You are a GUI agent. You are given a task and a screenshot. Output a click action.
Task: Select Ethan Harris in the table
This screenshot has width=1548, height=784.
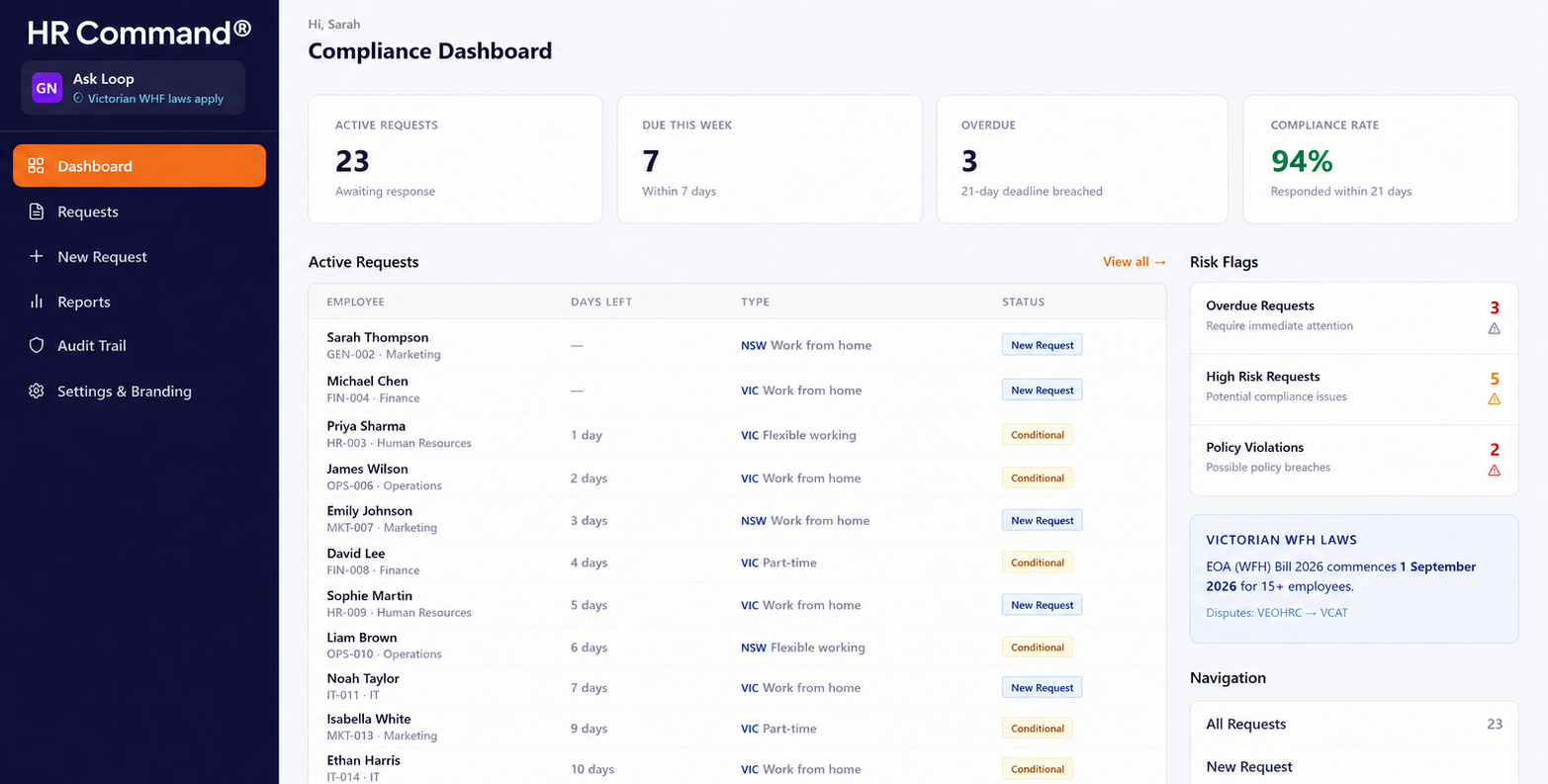(x=737, y=768)
